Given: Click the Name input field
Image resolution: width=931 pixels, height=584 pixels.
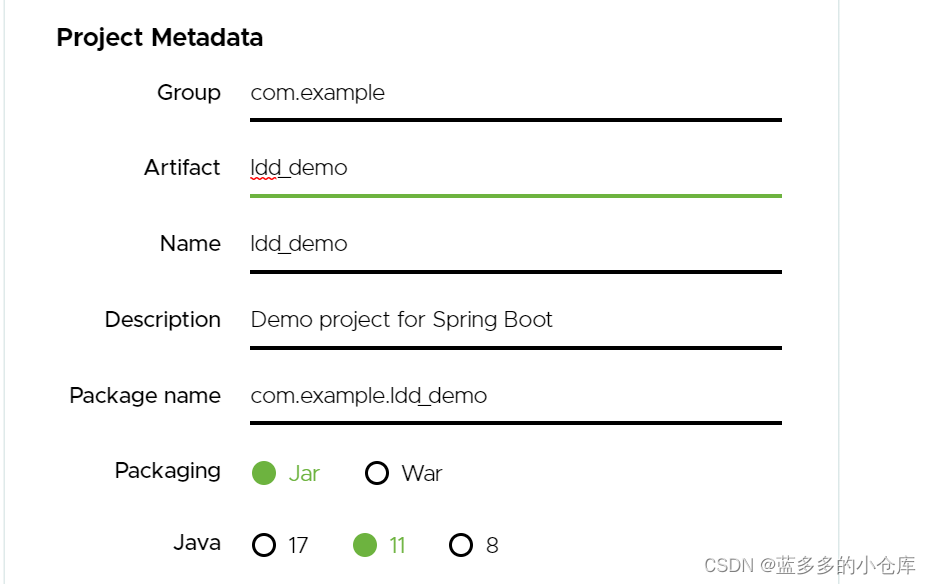Looking at the screenshot, I should tap(500, 246).
